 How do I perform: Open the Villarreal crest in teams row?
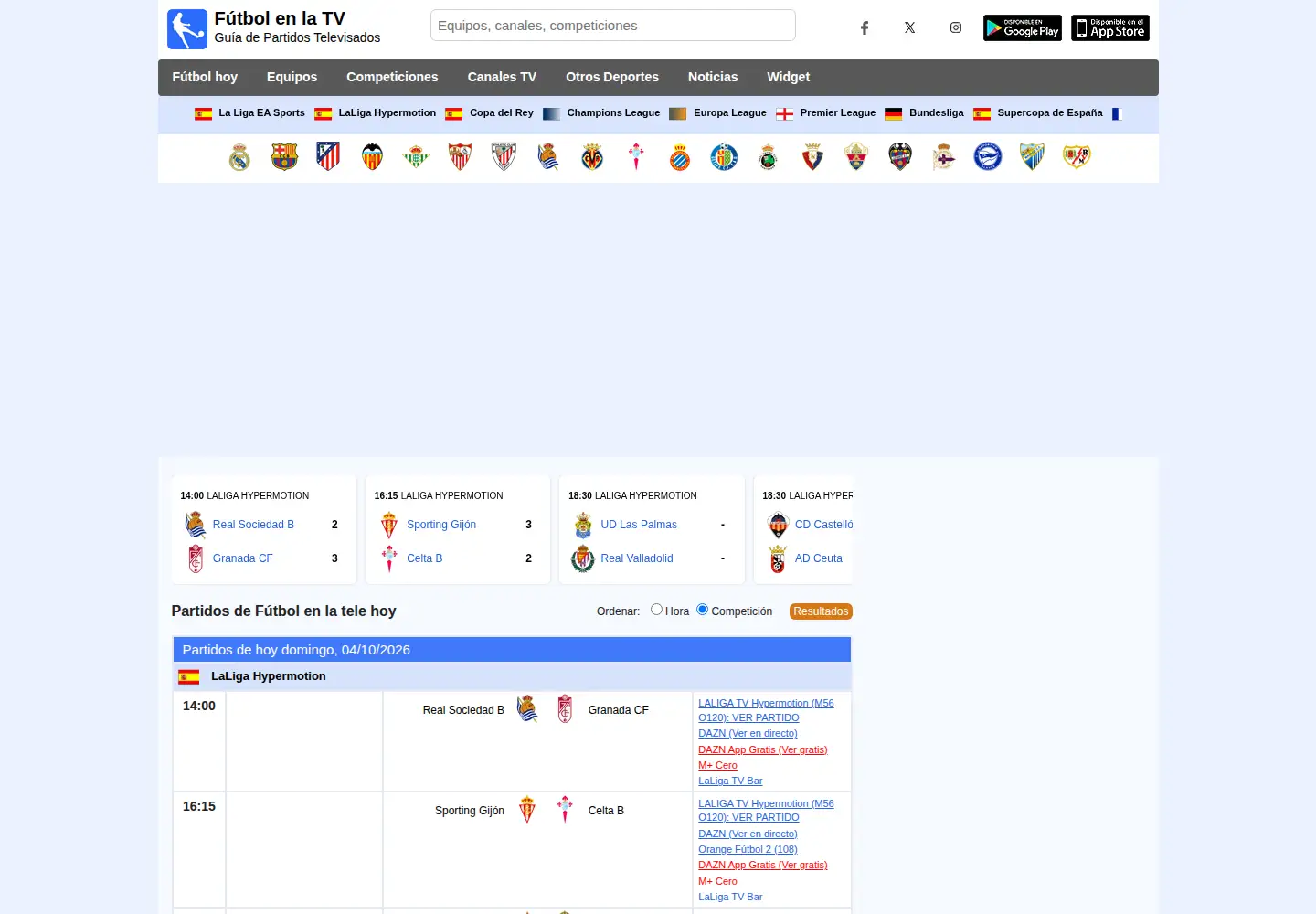tap(592, 157)
